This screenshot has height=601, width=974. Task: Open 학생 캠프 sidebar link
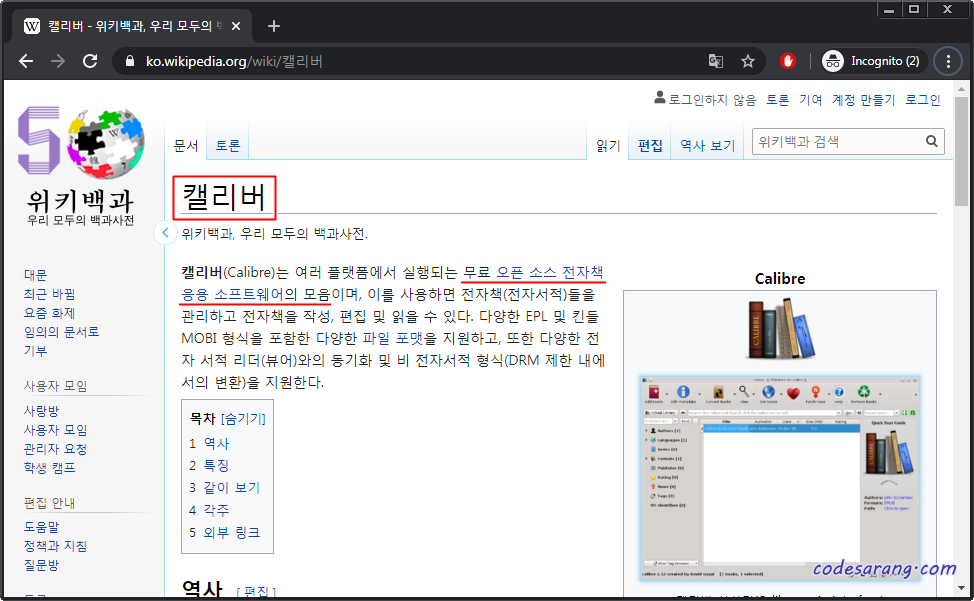coord(49,468)
